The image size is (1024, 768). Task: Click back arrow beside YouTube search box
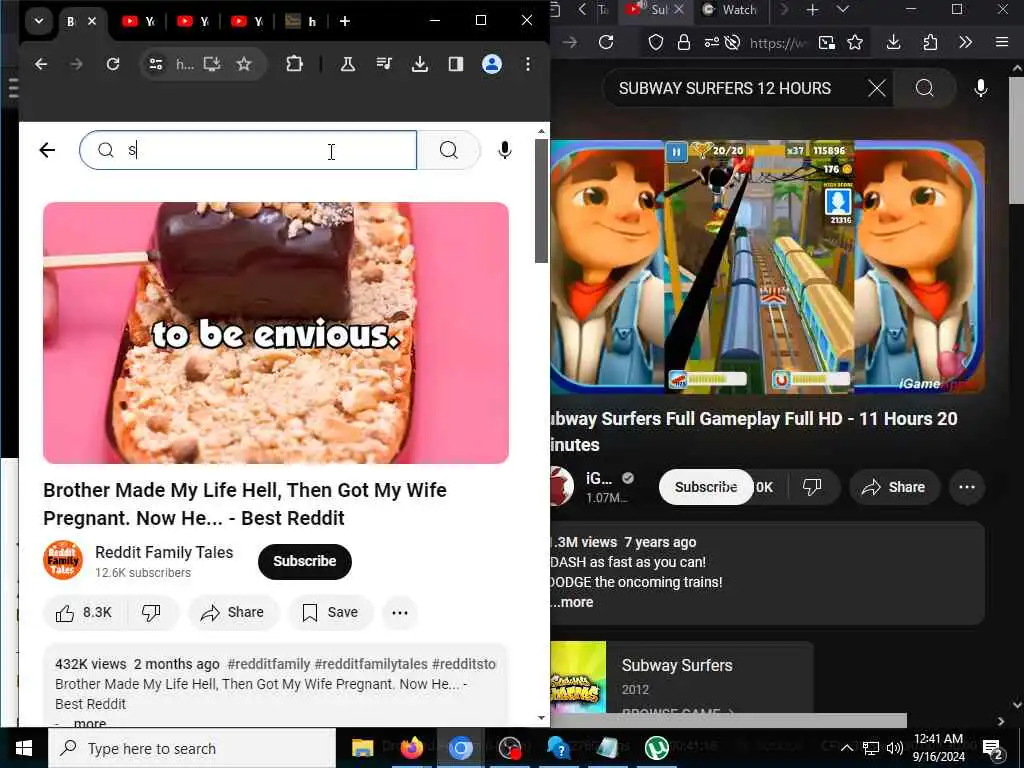click(x=47, y=150)
